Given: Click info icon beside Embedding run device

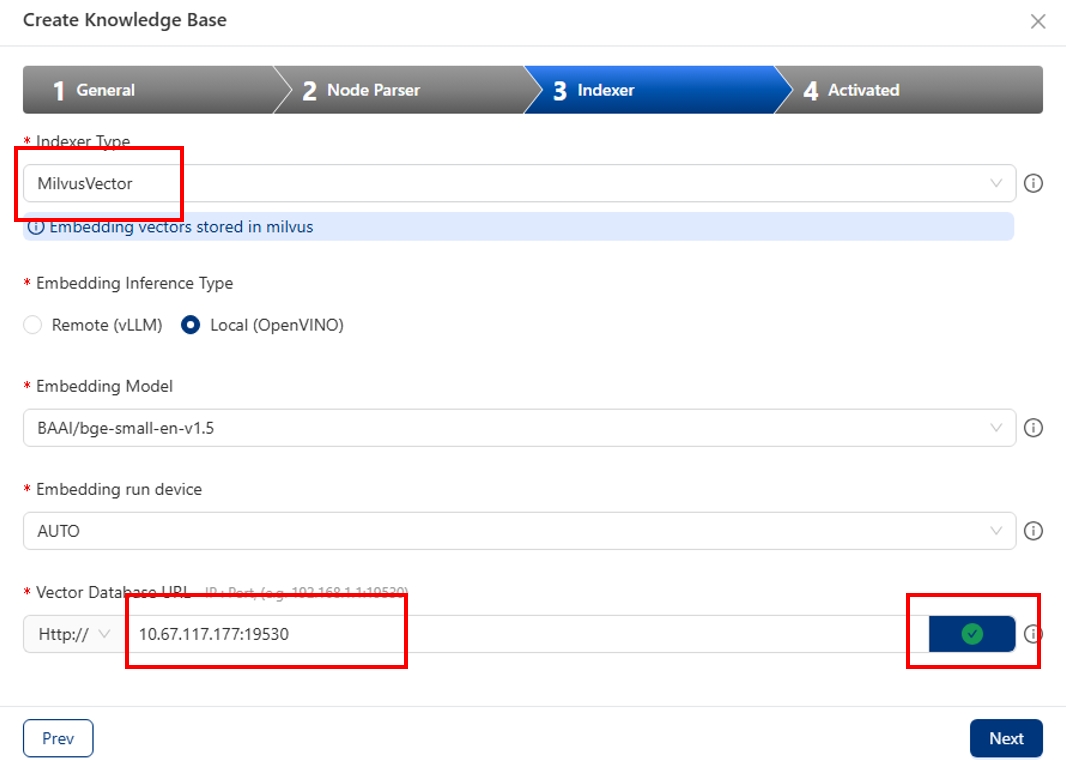Looking at the screenshot, I should [x=1034, y=531].
